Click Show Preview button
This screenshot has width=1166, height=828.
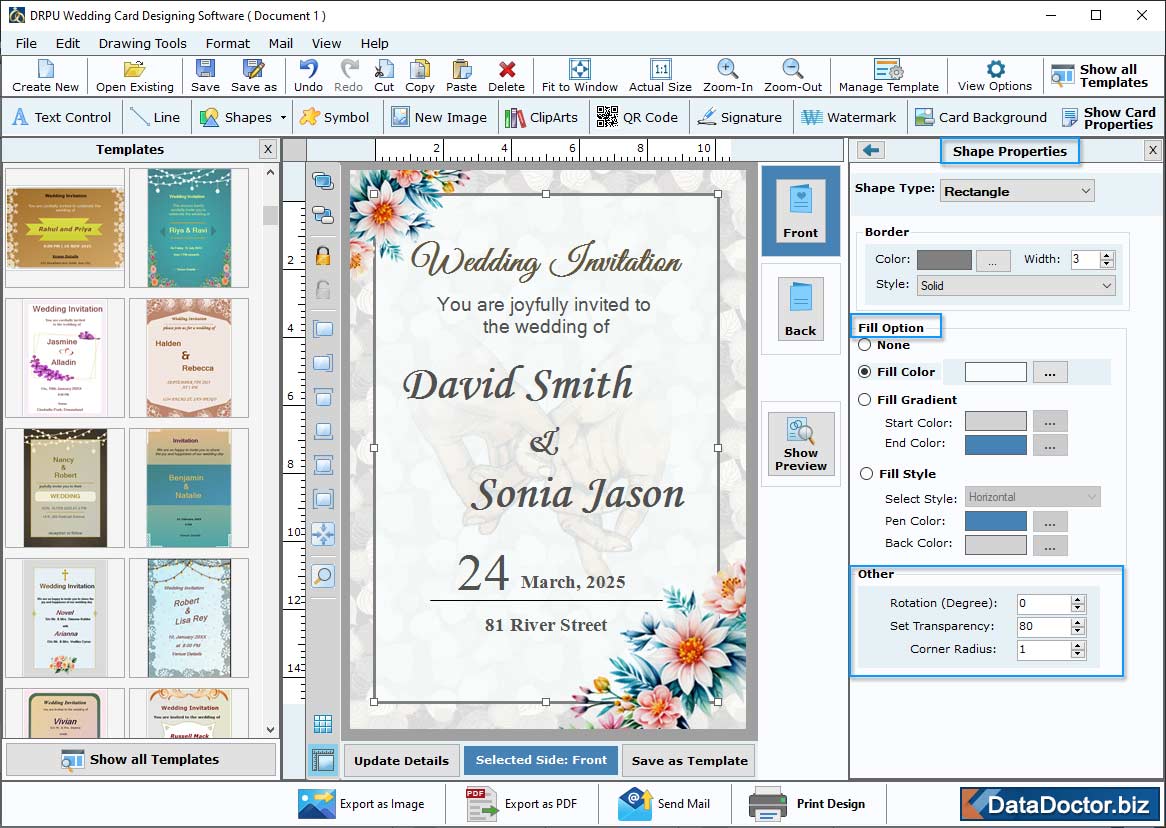(x=801, y=444)
